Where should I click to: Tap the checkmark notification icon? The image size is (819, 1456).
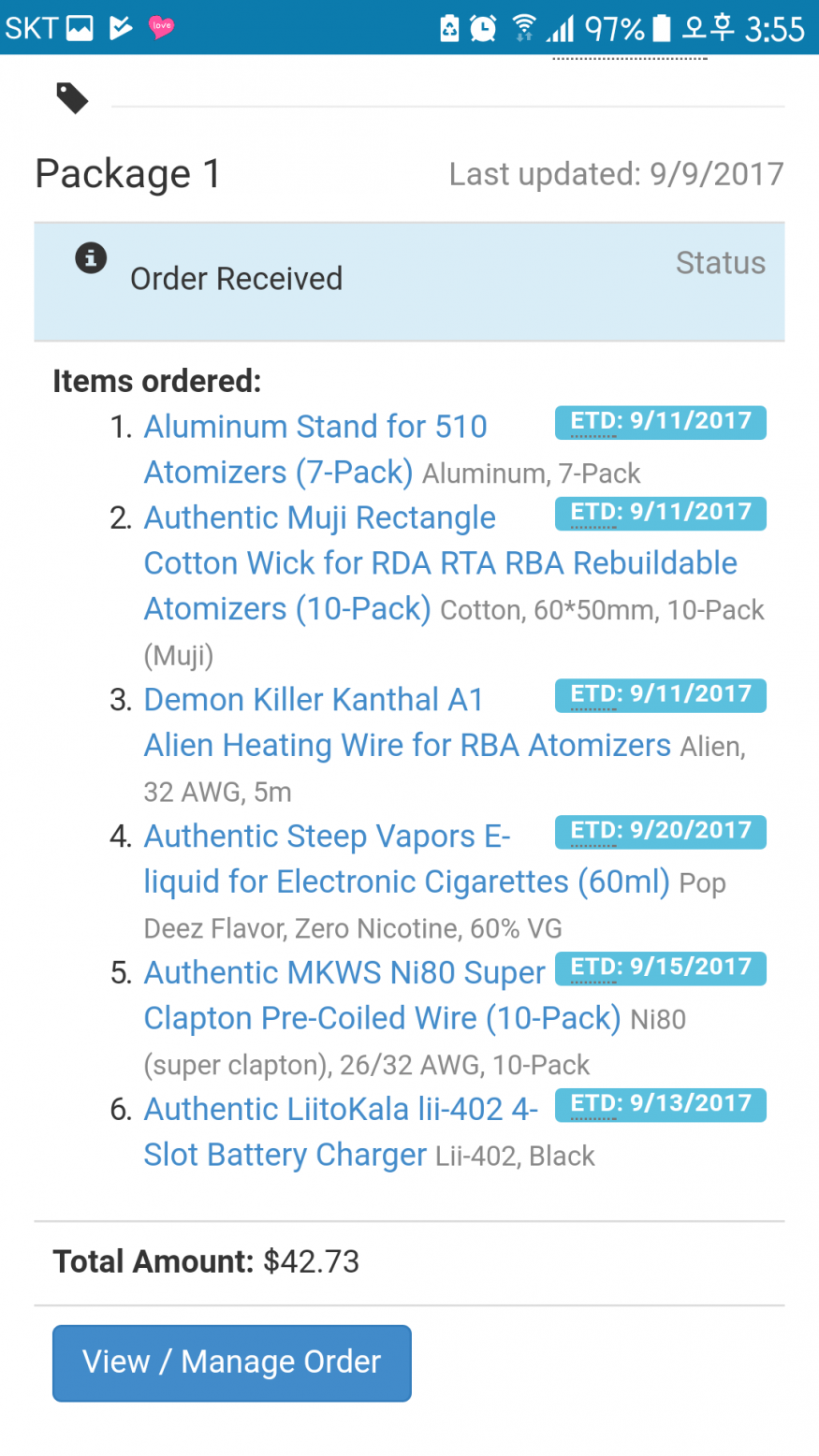click(x=120, y=28)
